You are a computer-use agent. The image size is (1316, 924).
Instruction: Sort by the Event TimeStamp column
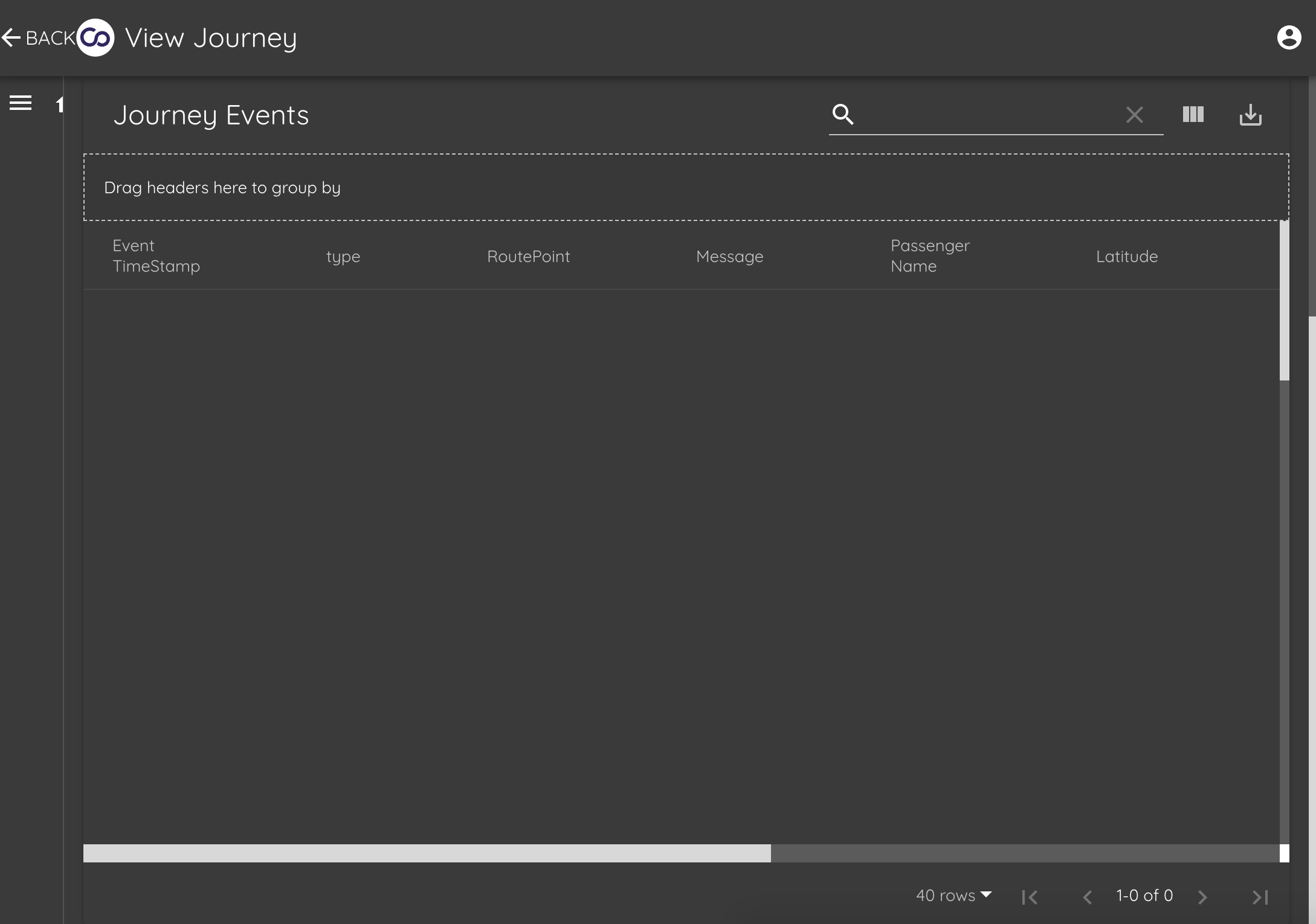156,255
